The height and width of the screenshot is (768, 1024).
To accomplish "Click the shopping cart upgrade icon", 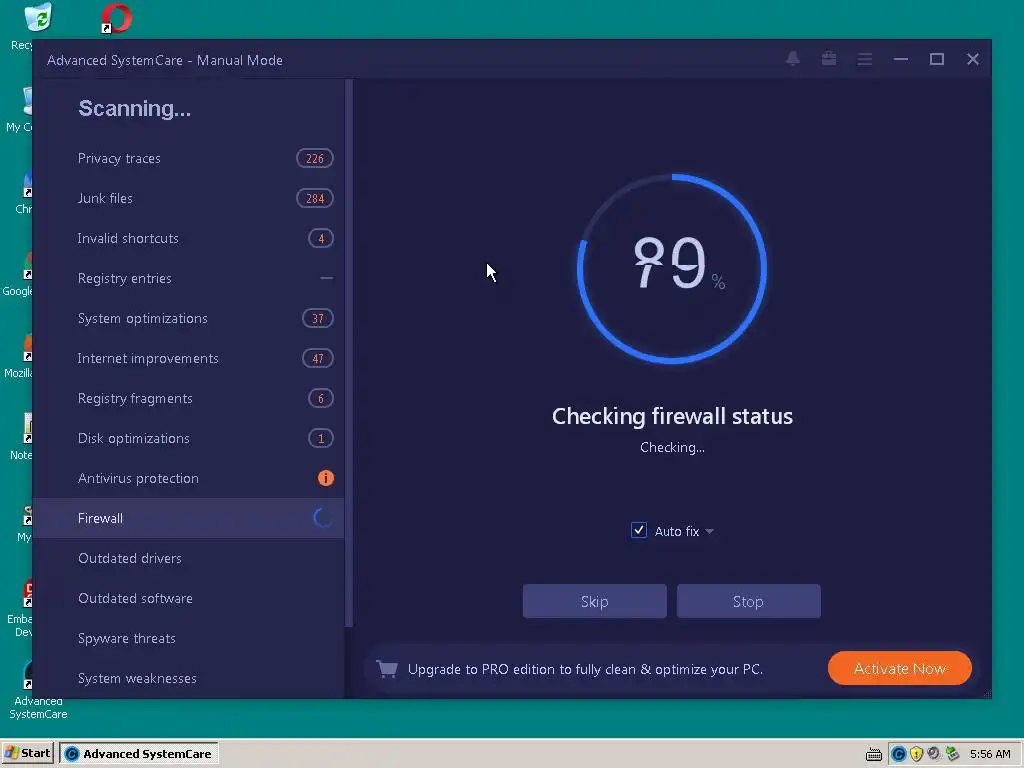I will click(x=387, y=669).
